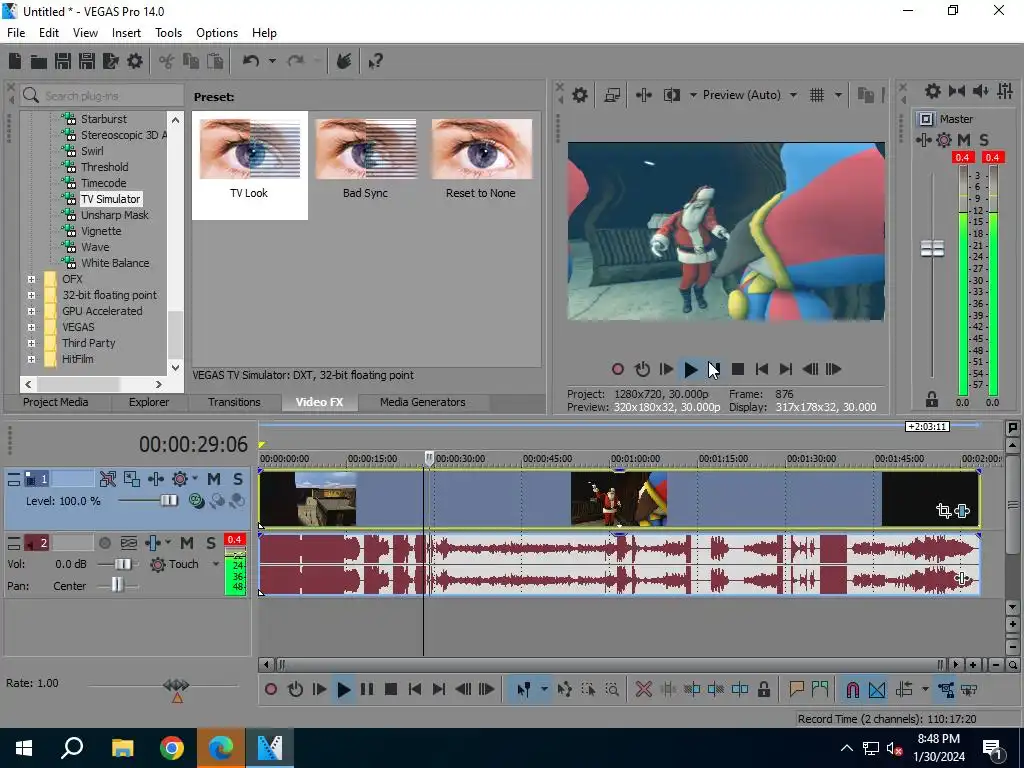Click the Master volume fader

[932, 248]
